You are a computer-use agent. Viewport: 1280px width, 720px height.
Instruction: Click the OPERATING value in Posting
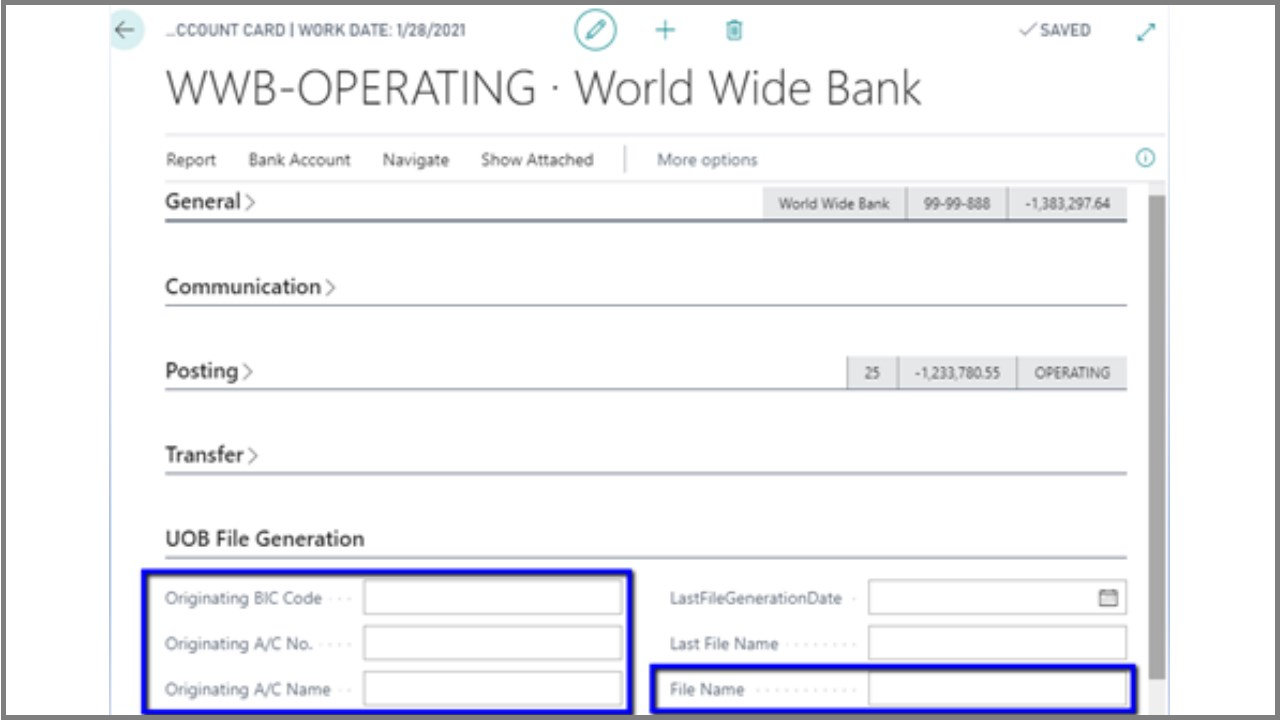point(1072,372)
